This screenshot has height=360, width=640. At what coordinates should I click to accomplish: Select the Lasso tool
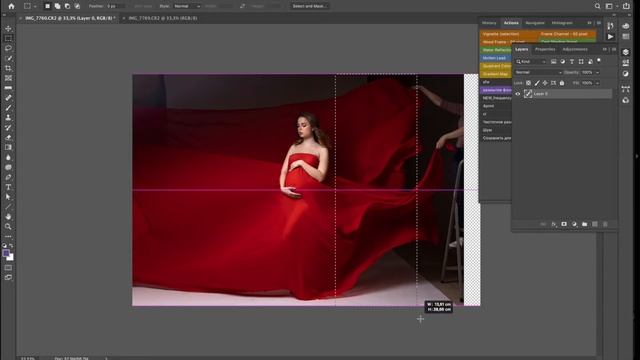pyautogui.click(x=8, y=48)
